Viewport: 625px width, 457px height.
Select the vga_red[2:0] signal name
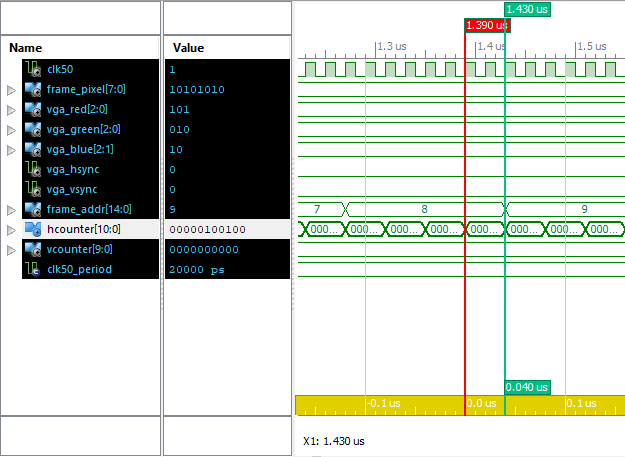(x=77, y=109)
